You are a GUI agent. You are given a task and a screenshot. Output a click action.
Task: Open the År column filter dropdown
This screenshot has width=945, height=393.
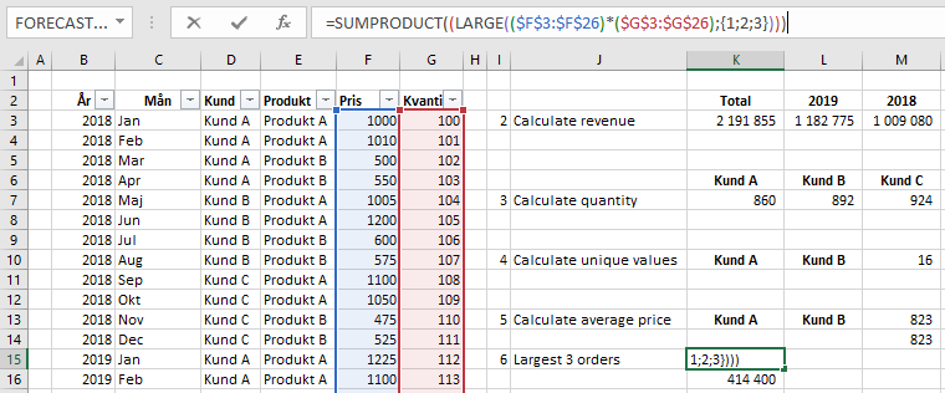click(x=105, y=100)
